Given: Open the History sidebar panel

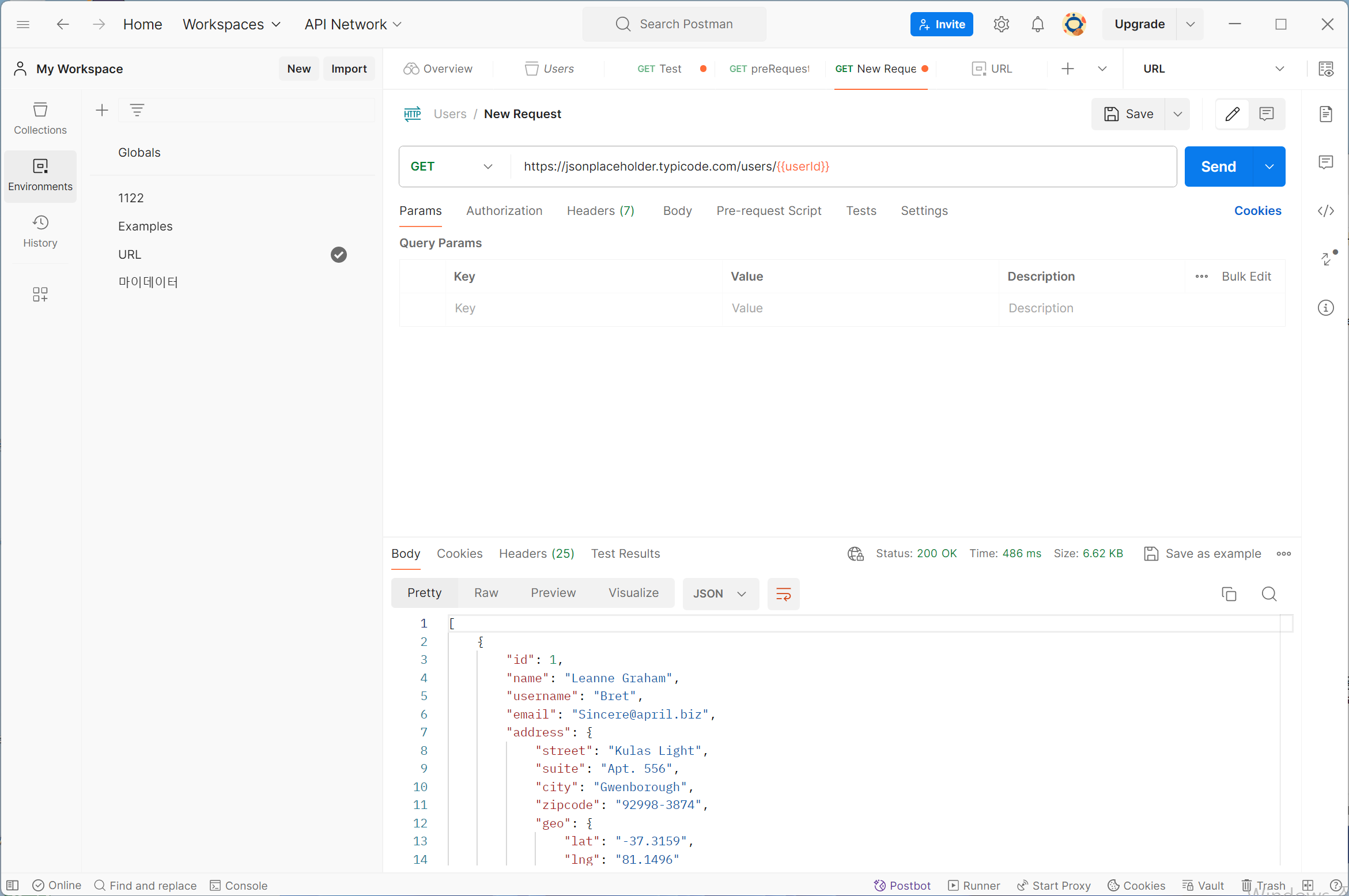Looking at the screenshot, I should coord(40,231).
